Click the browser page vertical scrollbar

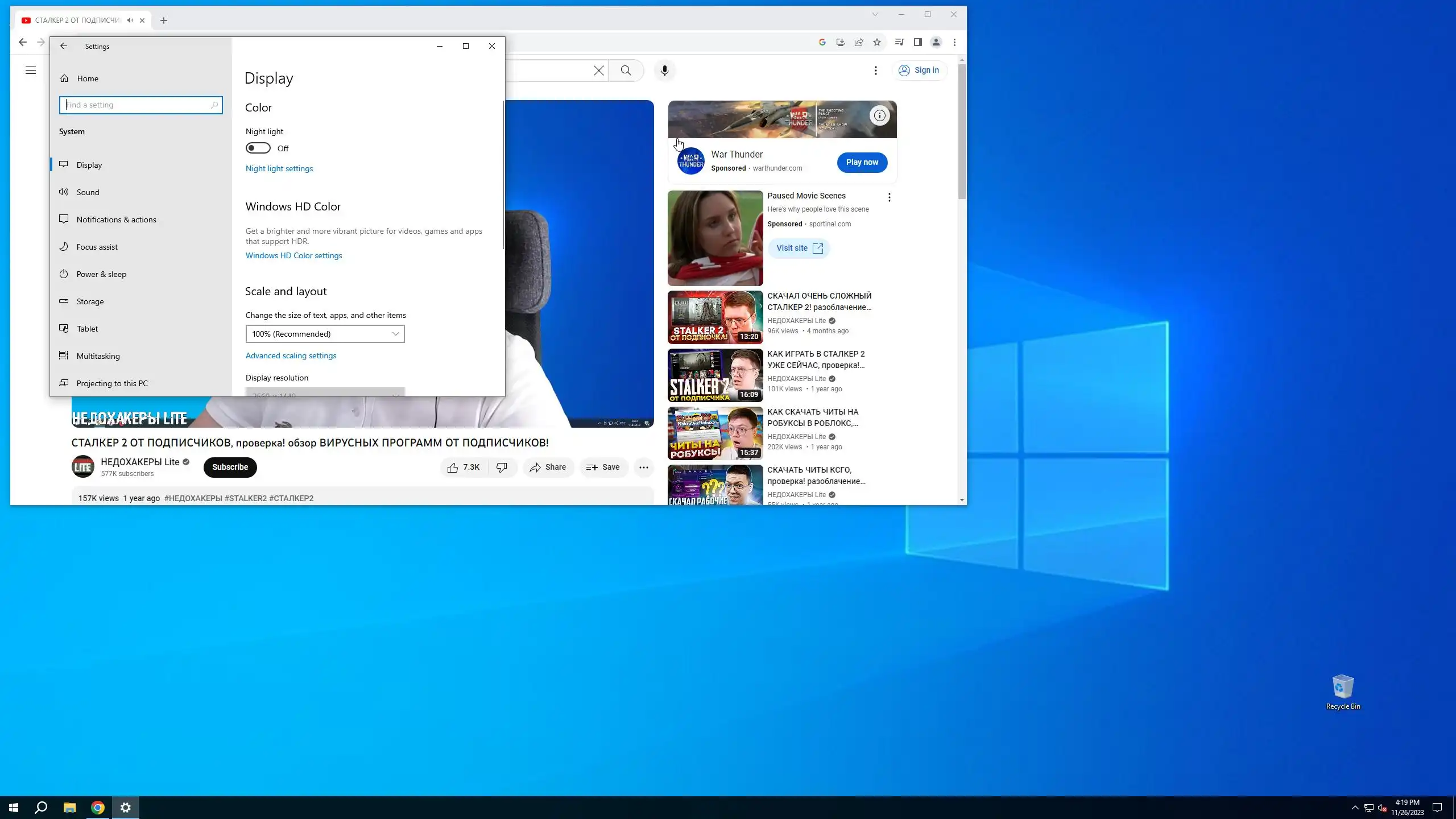tap(962, 131)
